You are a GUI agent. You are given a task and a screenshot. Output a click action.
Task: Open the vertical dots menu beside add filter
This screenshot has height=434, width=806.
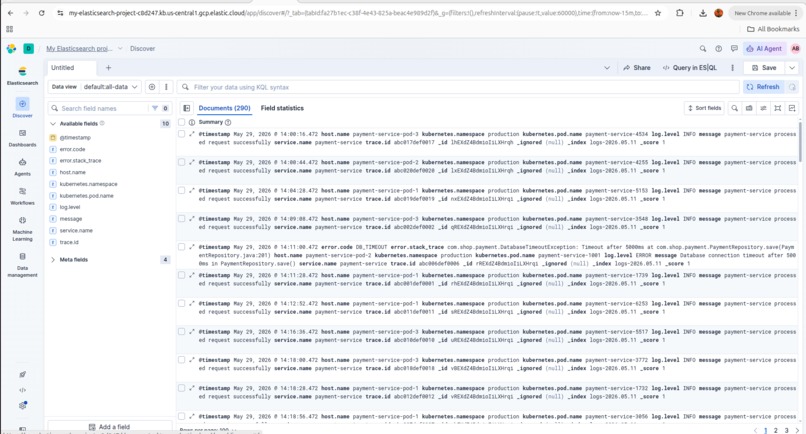coord(166,87)
